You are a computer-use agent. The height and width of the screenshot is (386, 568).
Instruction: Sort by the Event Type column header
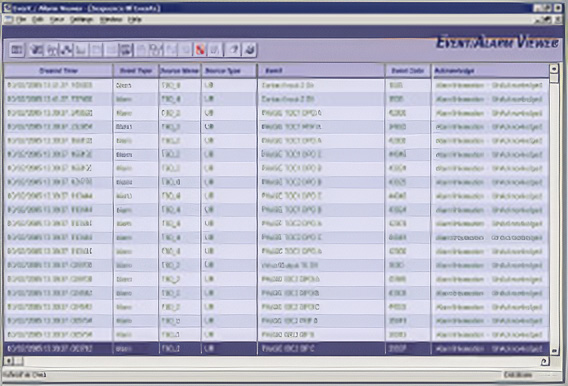pos(136,71)
